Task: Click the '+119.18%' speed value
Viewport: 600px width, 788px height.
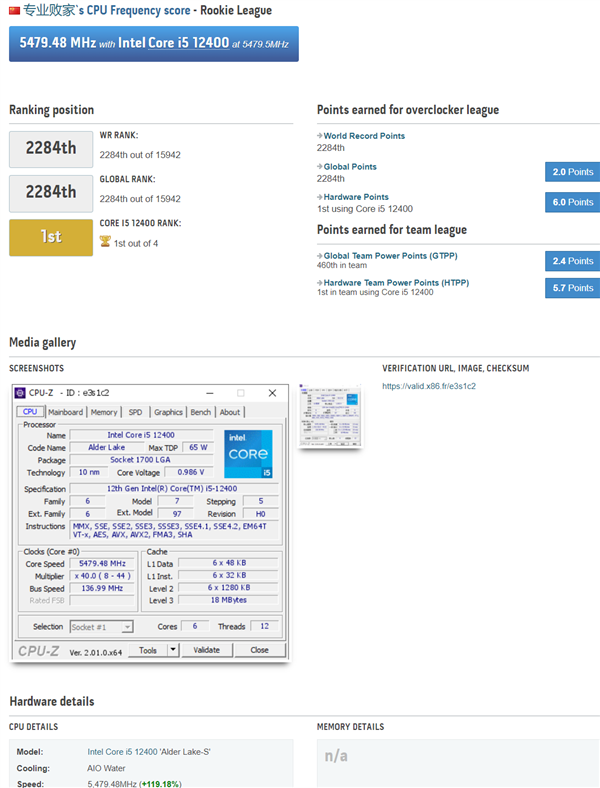Action: pos(161,783)
